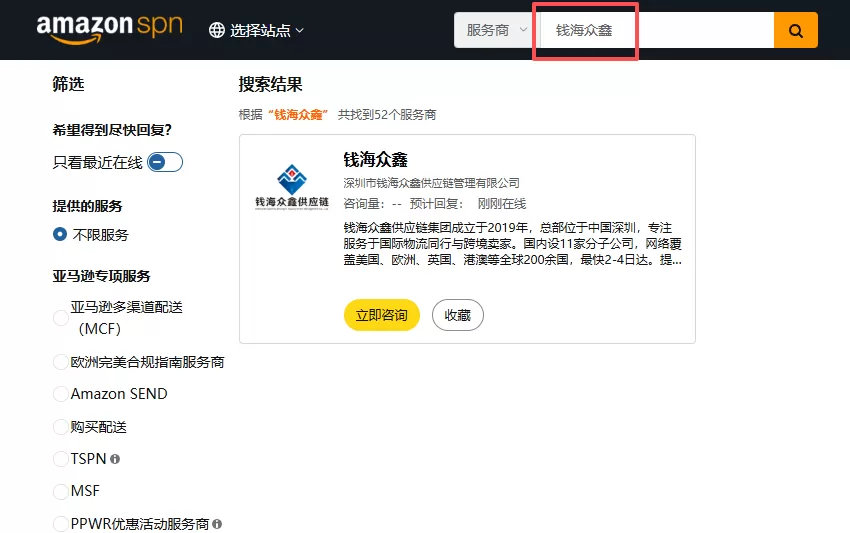Click the 钱海众鑫供应链 company logo thumbnail
850x533 pixels.
point(292,187)
